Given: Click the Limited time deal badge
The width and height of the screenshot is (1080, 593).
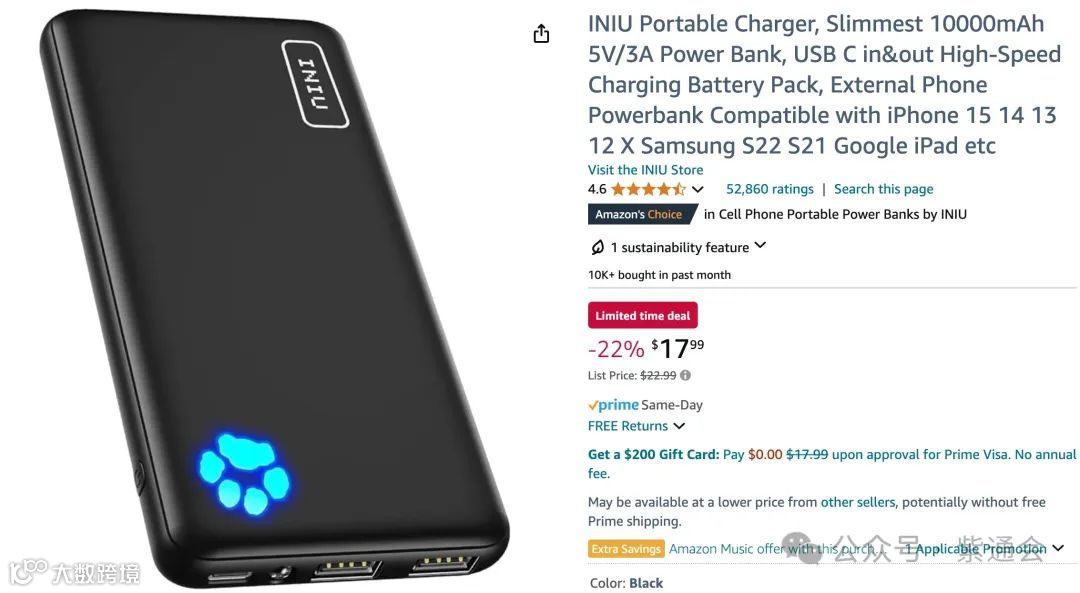Looking at the screenshot, I should (x=643, y=315).
